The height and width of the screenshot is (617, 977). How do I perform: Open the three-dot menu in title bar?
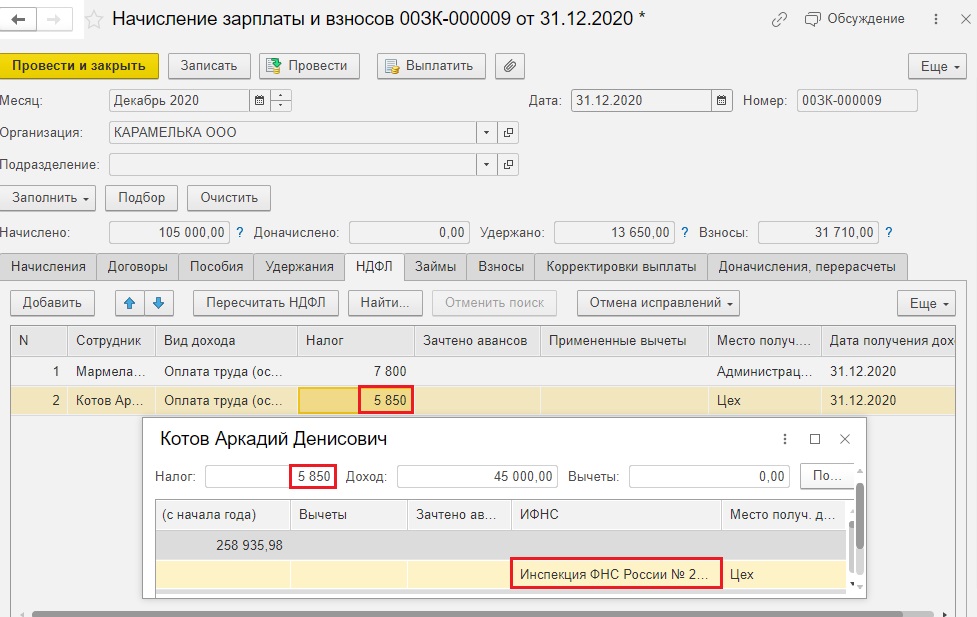point(936,19)
